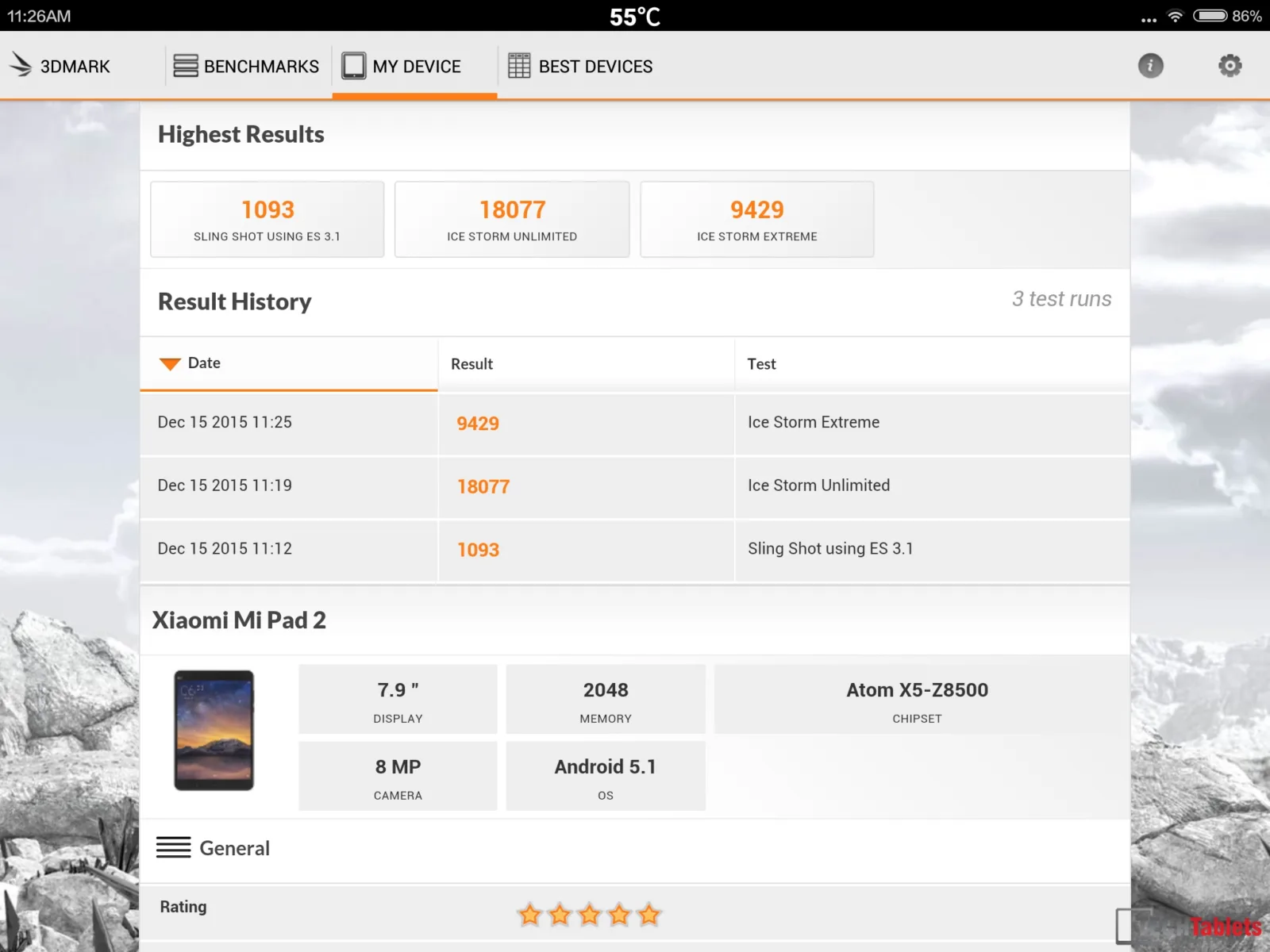Select score 1093 in result history
This screenshot has height=952, width=1270.
click(478, 551)
